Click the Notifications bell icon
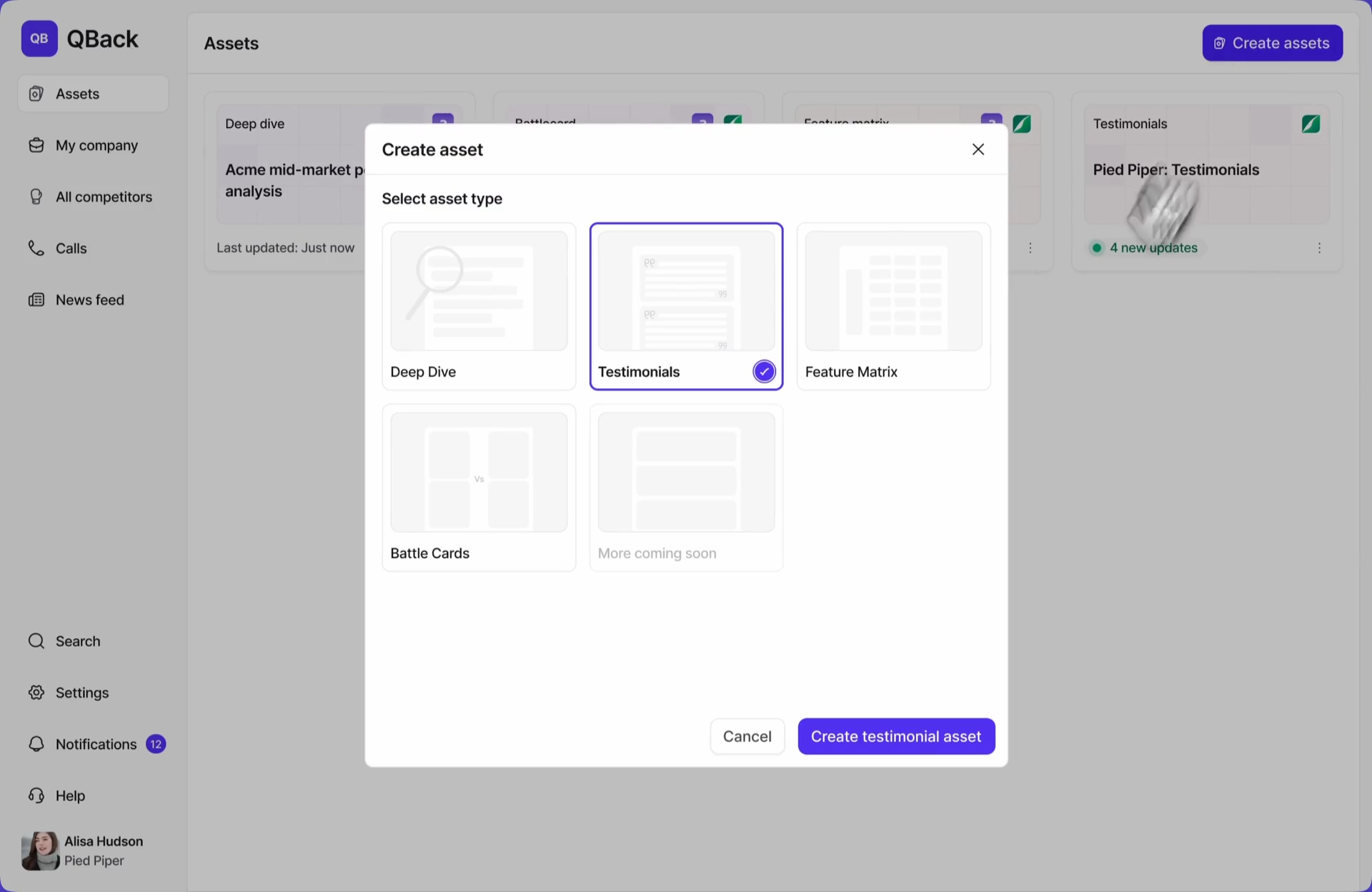The image size is (1372, 892). click(x=36, y=744)
